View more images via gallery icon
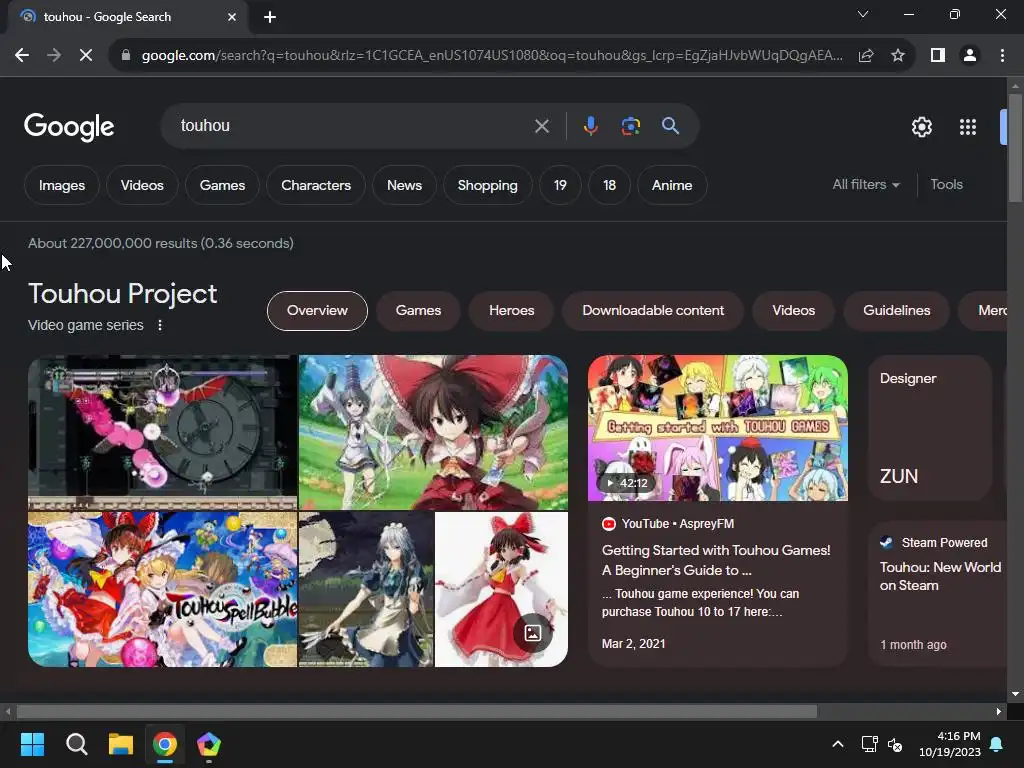This screenshot has width=1024, height=768. pos(533,633)
